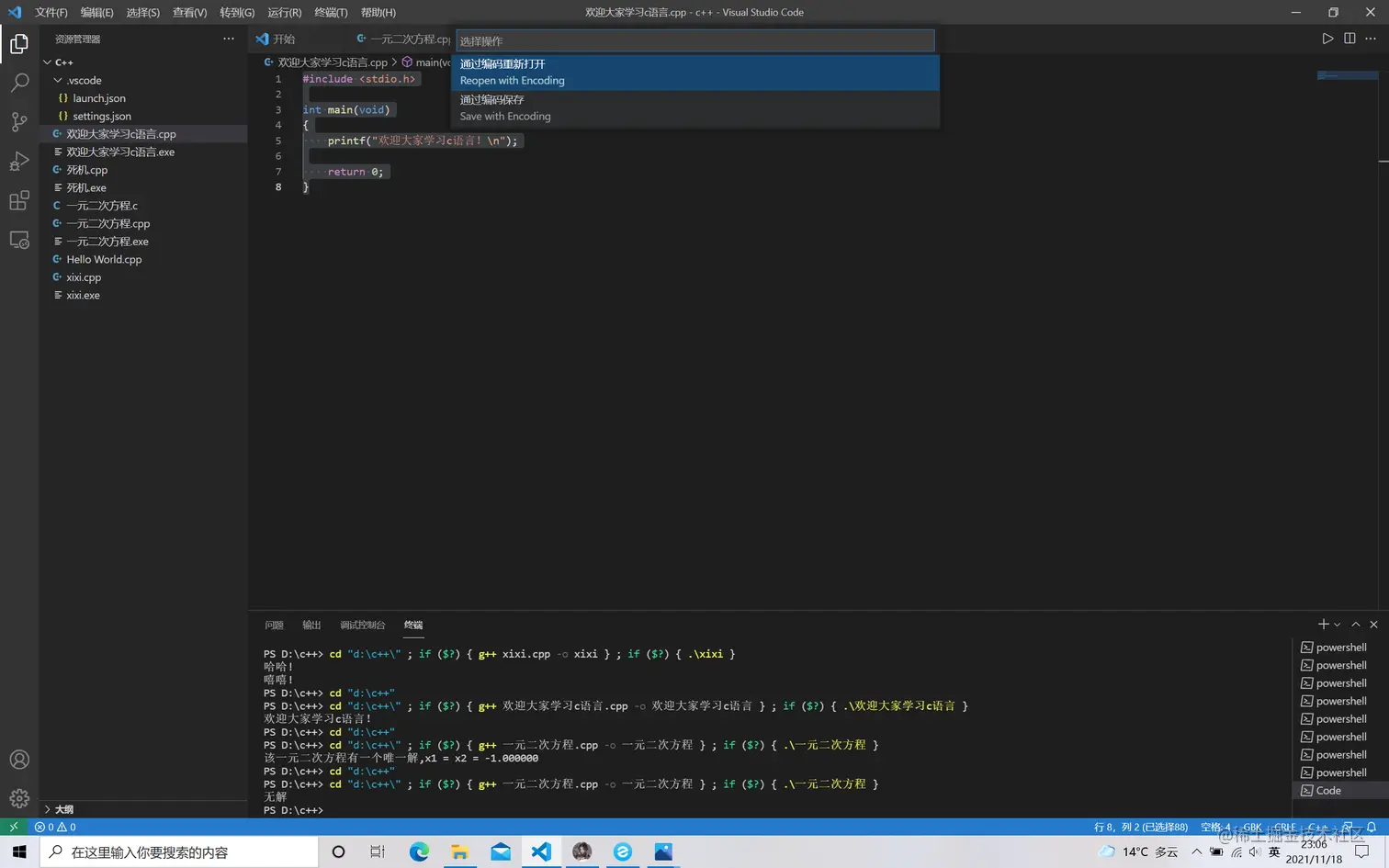Open the Accounts icon
This screenshot has width=1389, height=868.
pyautogui.click(x=19, y=760)
